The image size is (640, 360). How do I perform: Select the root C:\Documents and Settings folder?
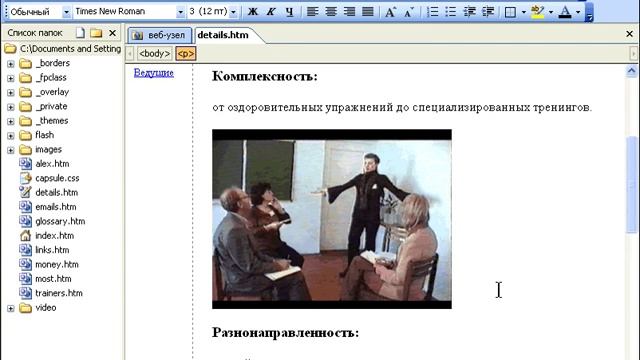pos(63,49)
